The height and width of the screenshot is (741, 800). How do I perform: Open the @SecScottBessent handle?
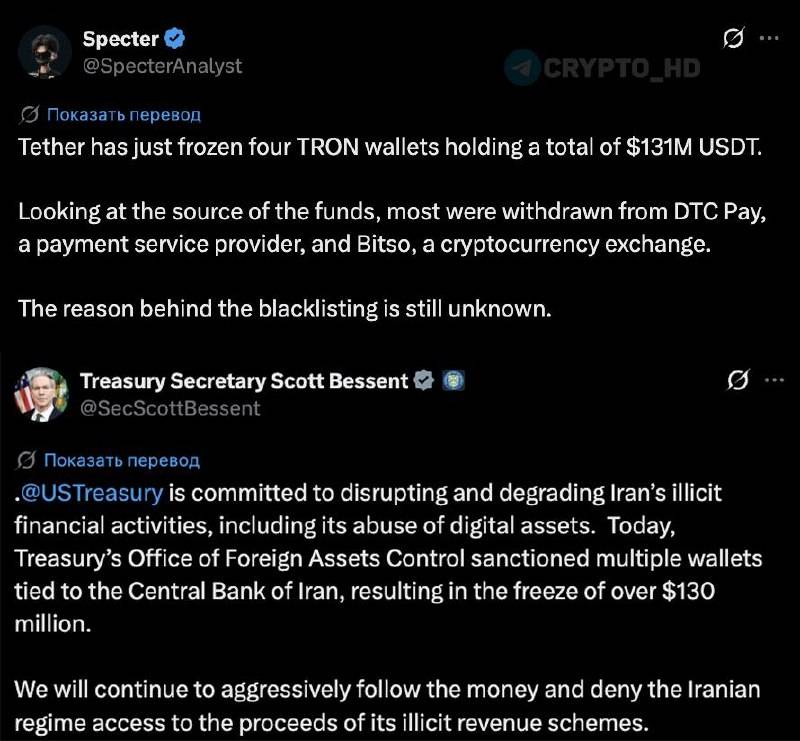click(x=170, y=408)
